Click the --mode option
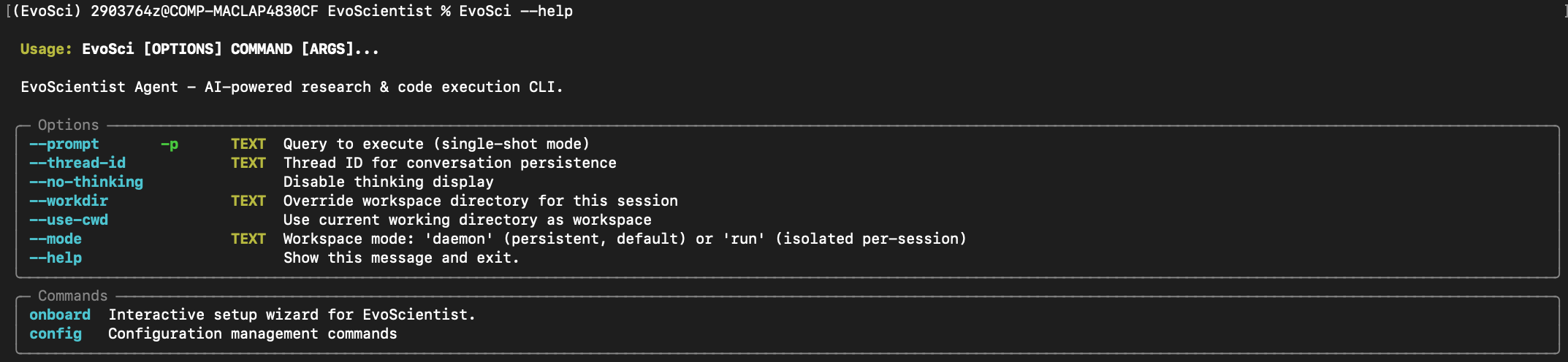 pos(56,239)
